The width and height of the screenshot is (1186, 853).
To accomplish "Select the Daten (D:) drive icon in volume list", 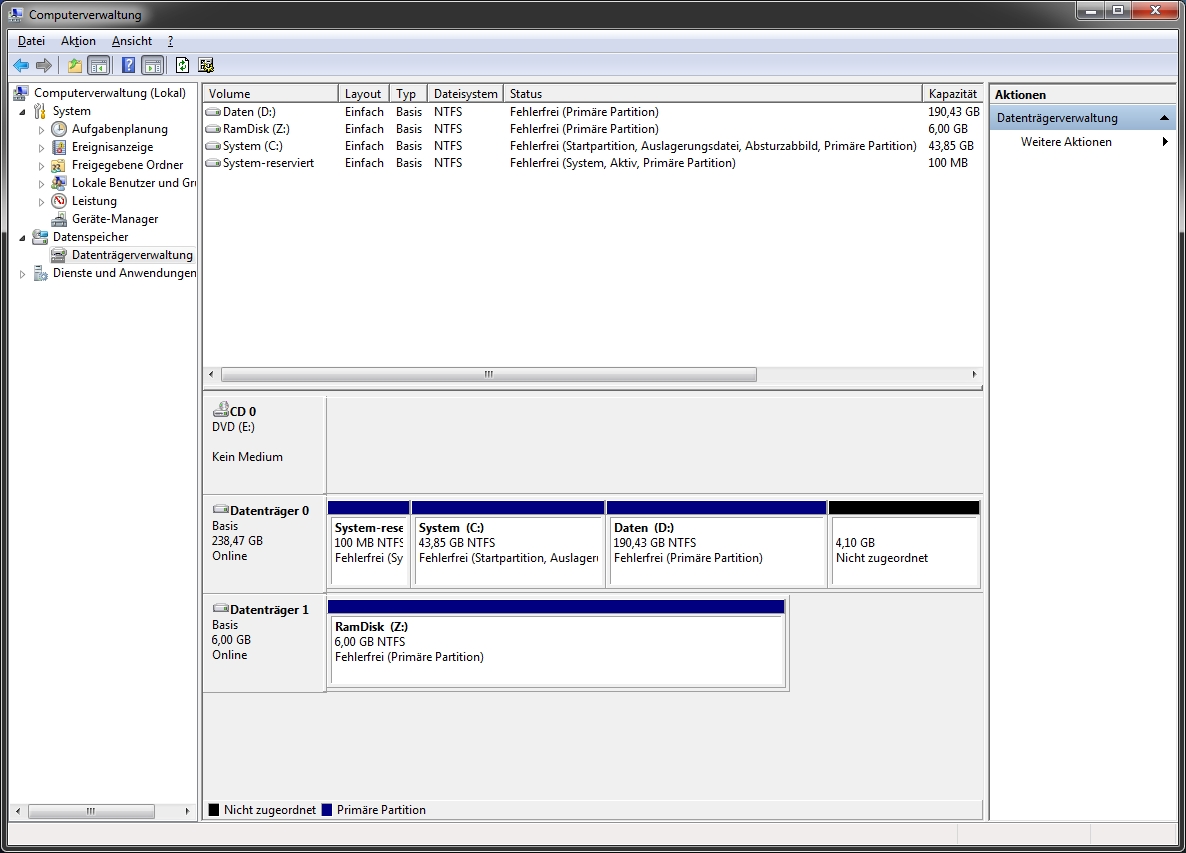I will [x=212, y=112].
